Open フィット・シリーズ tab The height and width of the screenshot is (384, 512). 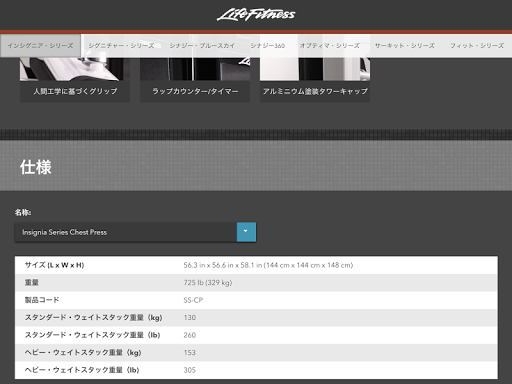pyautogui.click(x=477, y=45)
